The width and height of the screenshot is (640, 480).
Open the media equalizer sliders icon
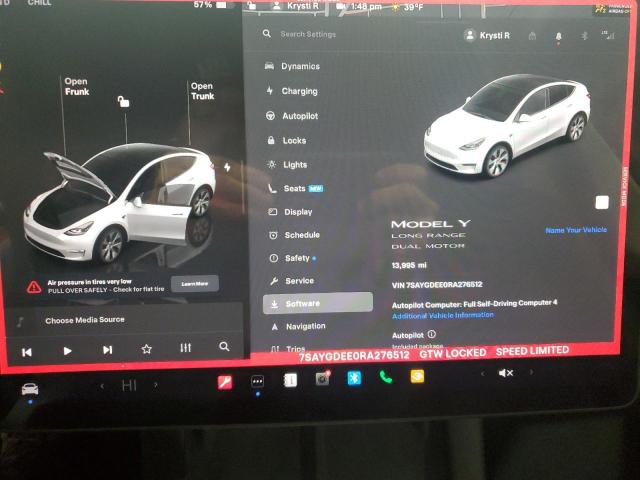[x=186, y=348]
